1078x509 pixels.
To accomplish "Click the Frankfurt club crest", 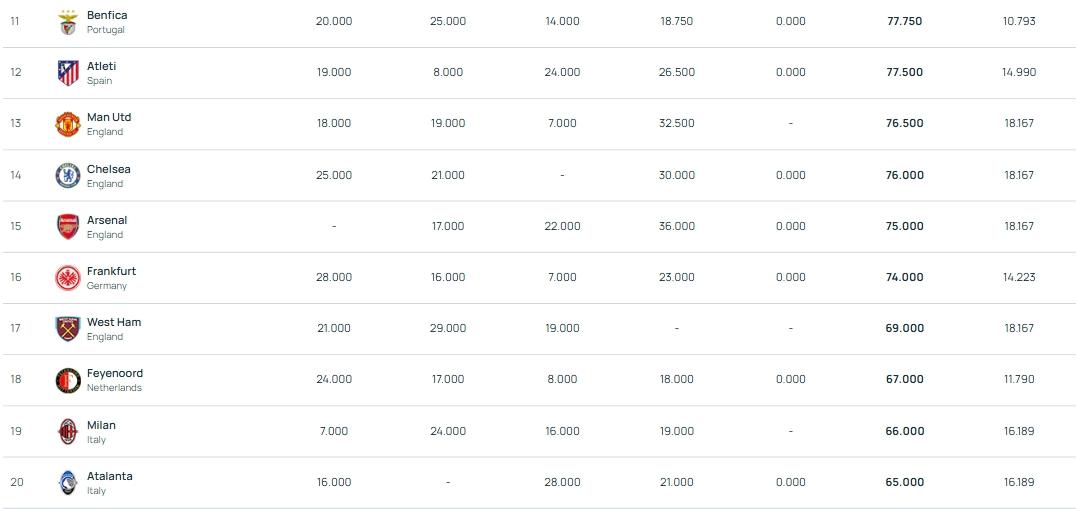I will [x=67, y=278].
